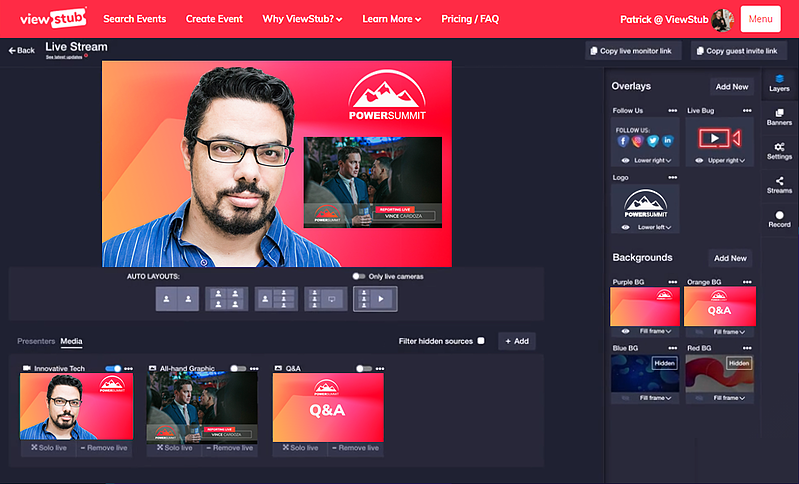
Task: Open the Banners sidebar panel
Action: click(779, 117)
